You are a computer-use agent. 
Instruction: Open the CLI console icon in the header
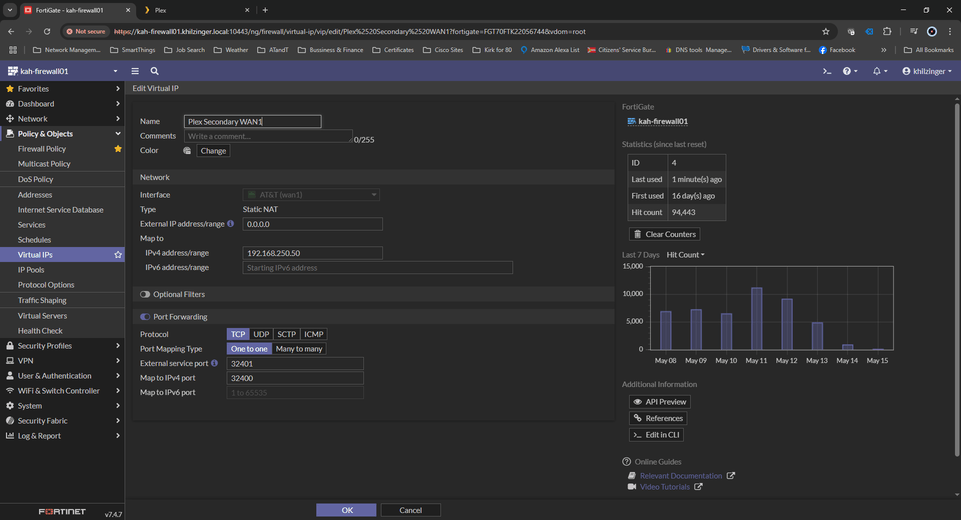click(826, 71)
